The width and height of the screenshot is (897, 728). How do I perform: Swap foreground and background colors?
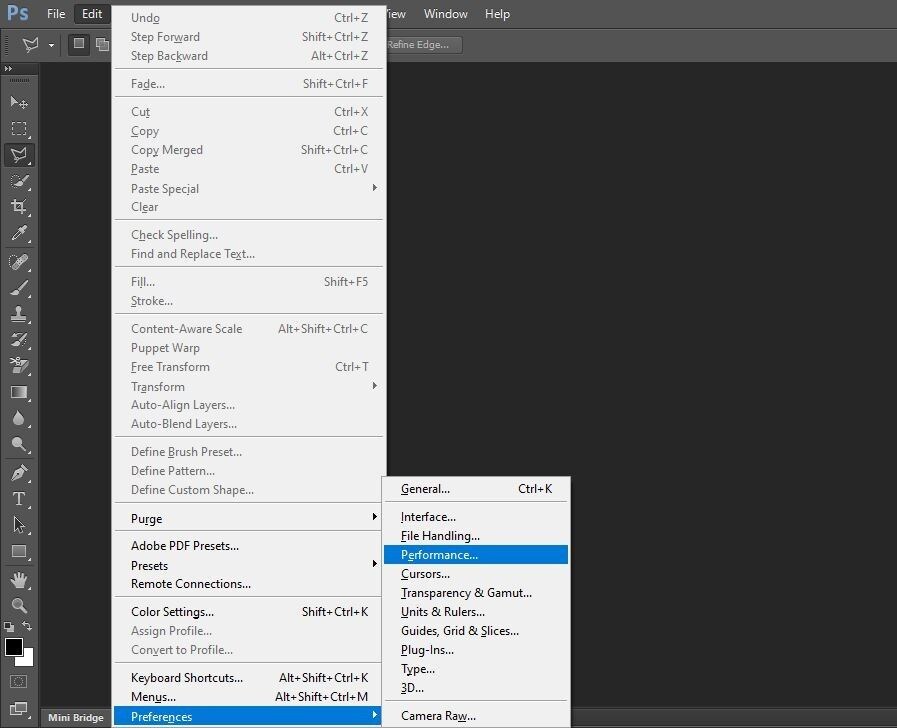[x=27, y=626]
